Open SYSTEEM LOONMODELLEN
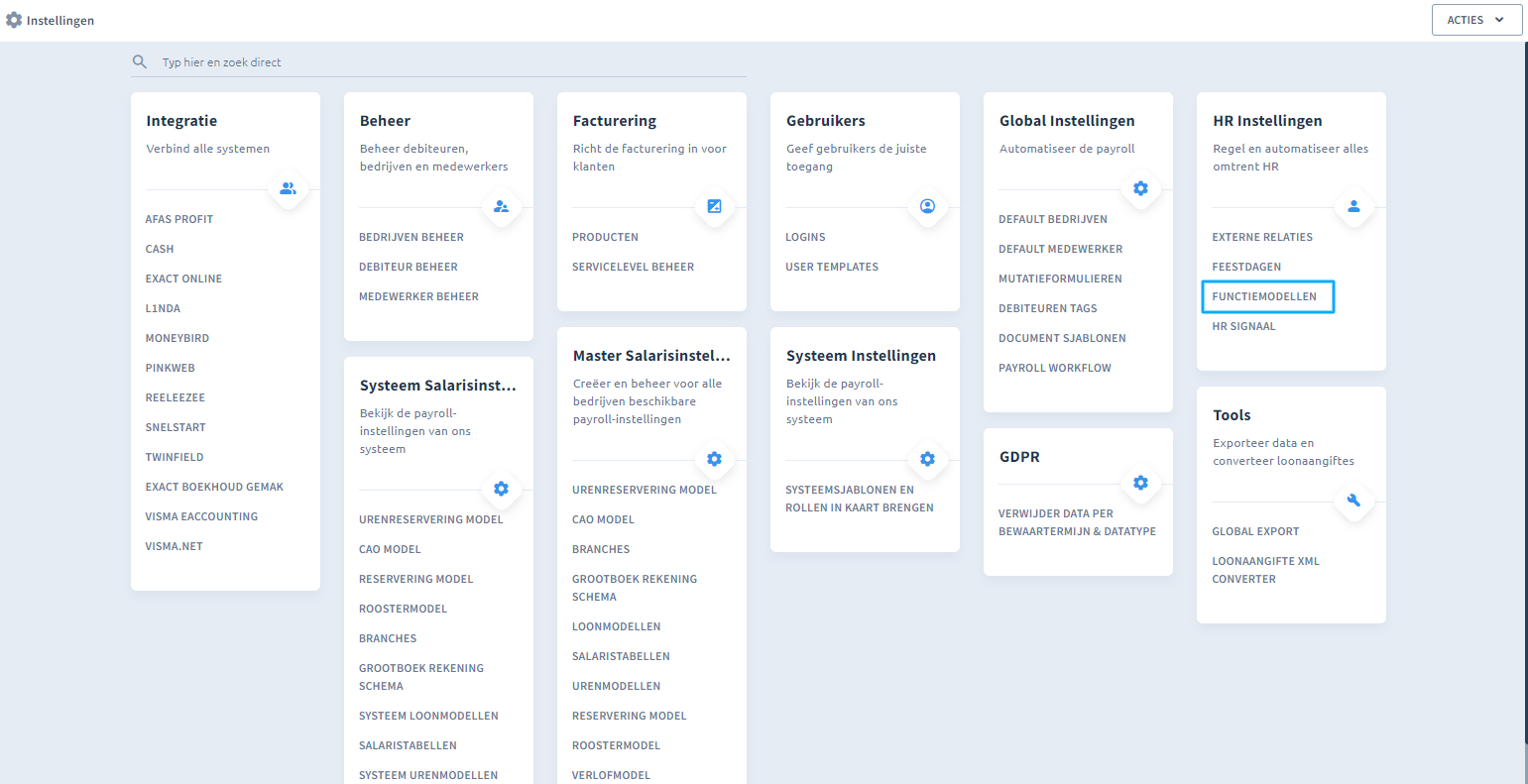The width and height of the screenshot is (1528, 784). (428, 716)
